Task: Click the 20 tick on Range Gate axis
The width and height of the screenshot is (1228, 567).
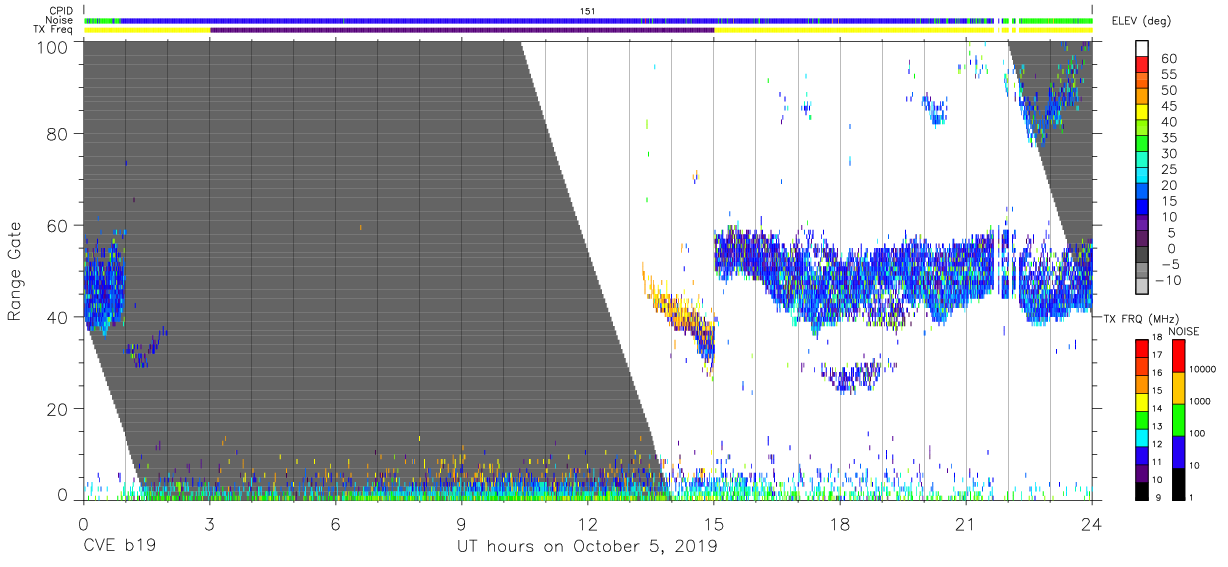Action: pos(56,409)
